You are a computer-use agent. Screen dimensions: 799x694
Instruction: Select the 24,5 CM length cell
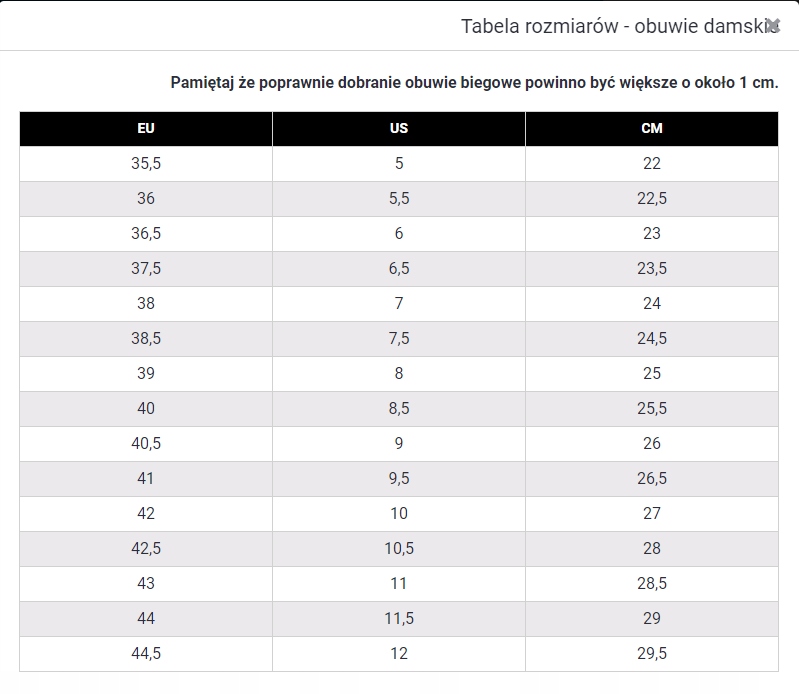coord(652,339)
